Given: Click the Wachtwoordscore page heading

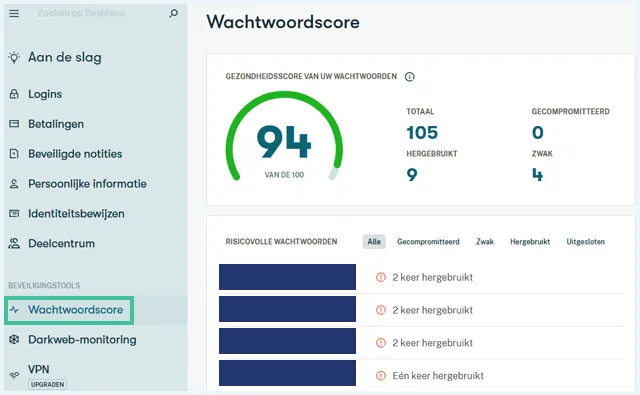Looking at the screenshot, I should [x=283, y=22].
